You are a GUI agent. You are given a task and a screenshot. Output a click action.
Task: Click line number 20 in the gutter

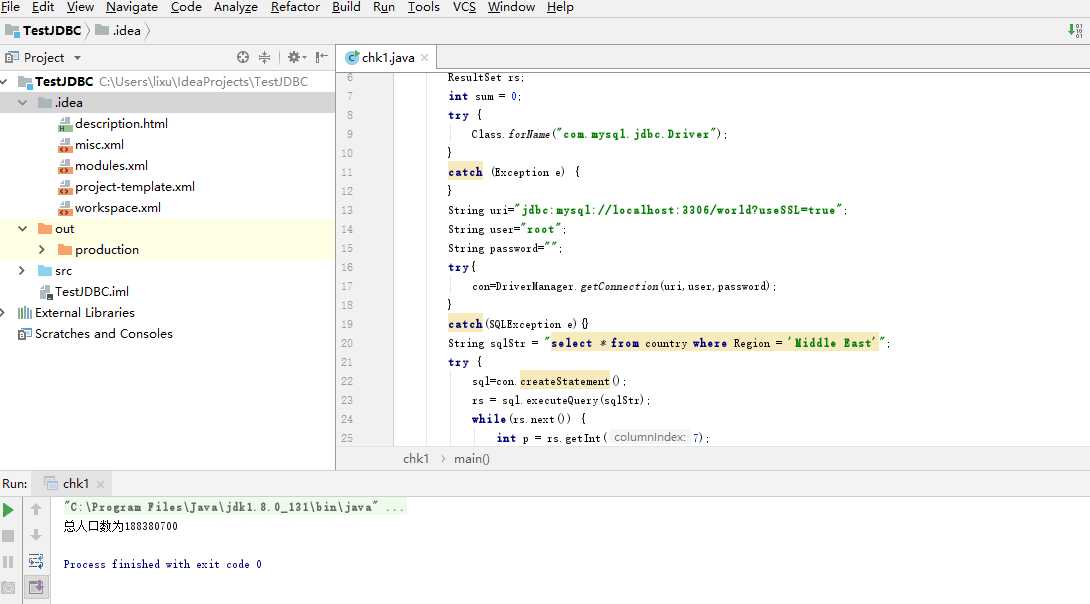coord(347,343)
